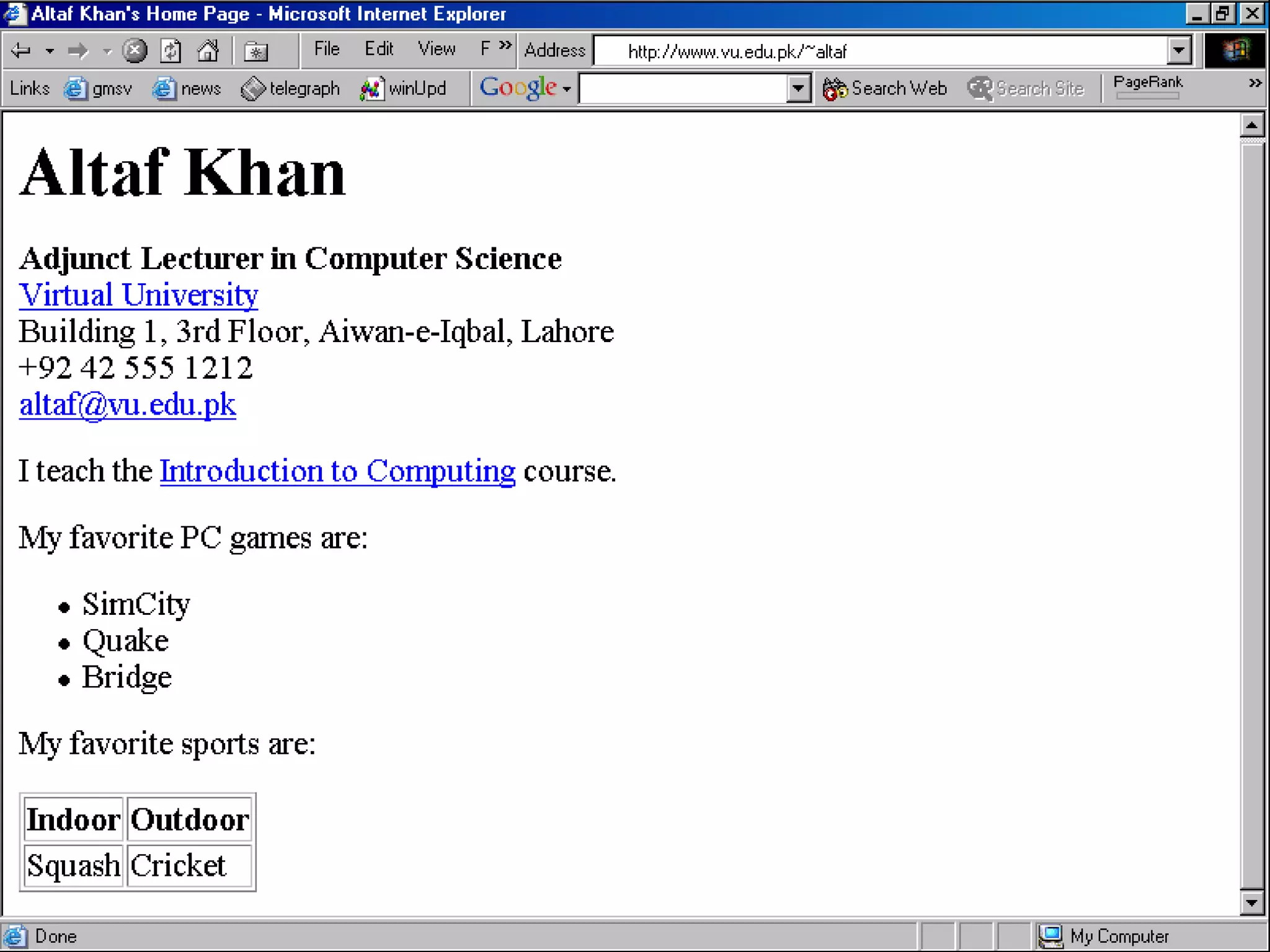Click inside the Google search field
1270x952 pixels.
coord(682,89)
